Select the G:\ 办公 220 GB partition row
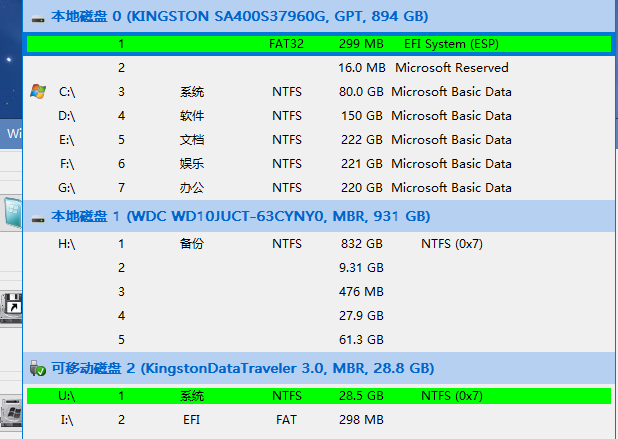The height and width of the screenshot is (439, 618). [x=318, y=188]
